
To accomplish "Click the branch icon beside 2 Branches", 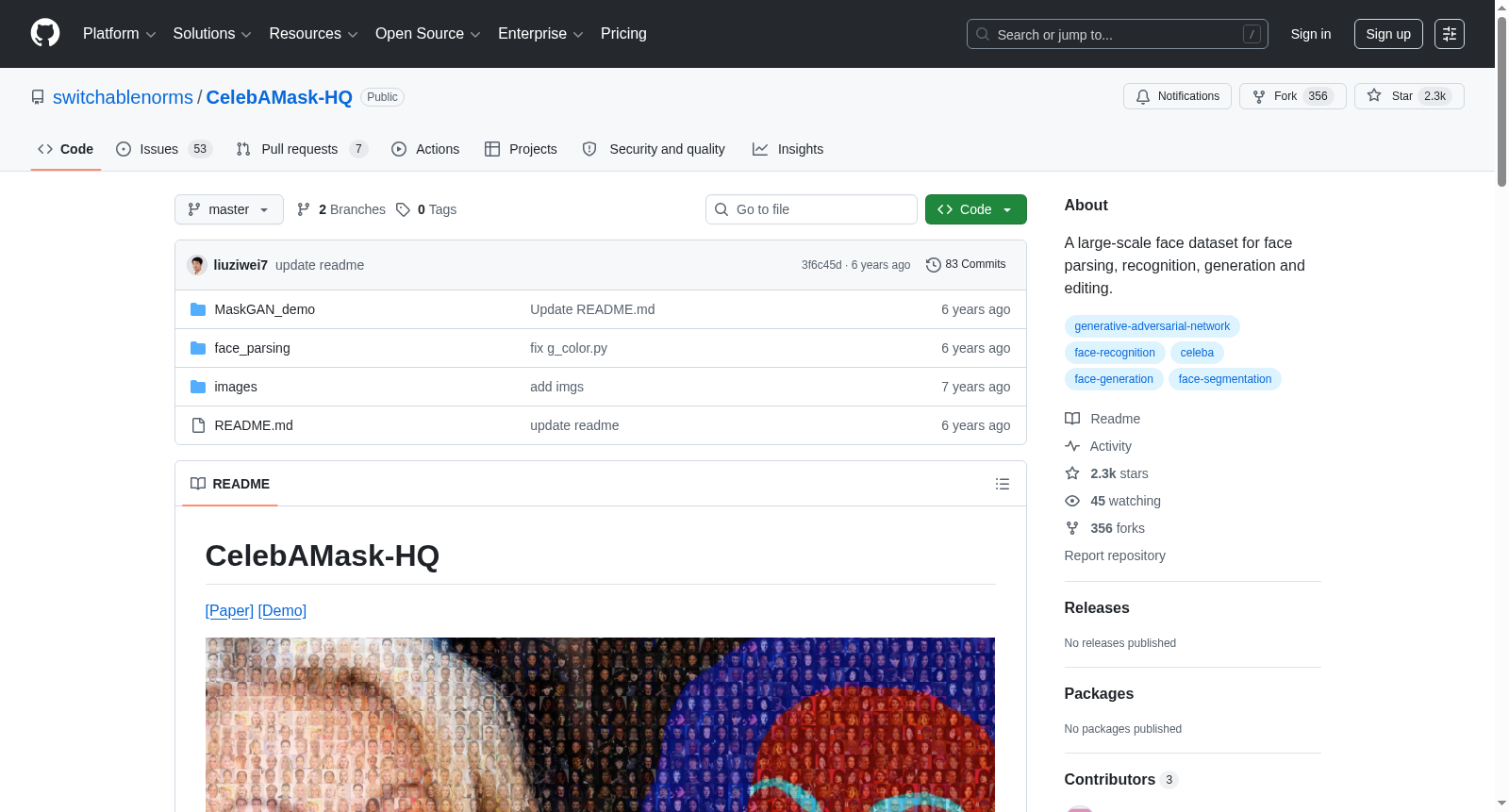I will pos(304,209).
